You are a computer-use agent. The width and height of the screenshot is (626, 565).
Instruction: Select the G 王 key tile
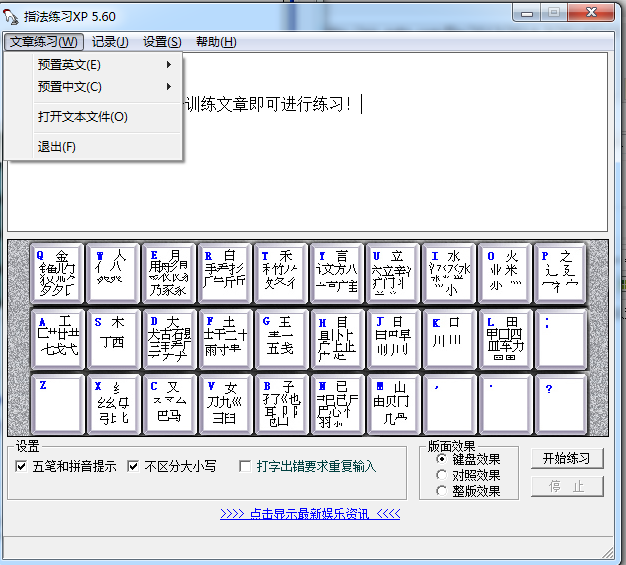click(x=280, y=338)
